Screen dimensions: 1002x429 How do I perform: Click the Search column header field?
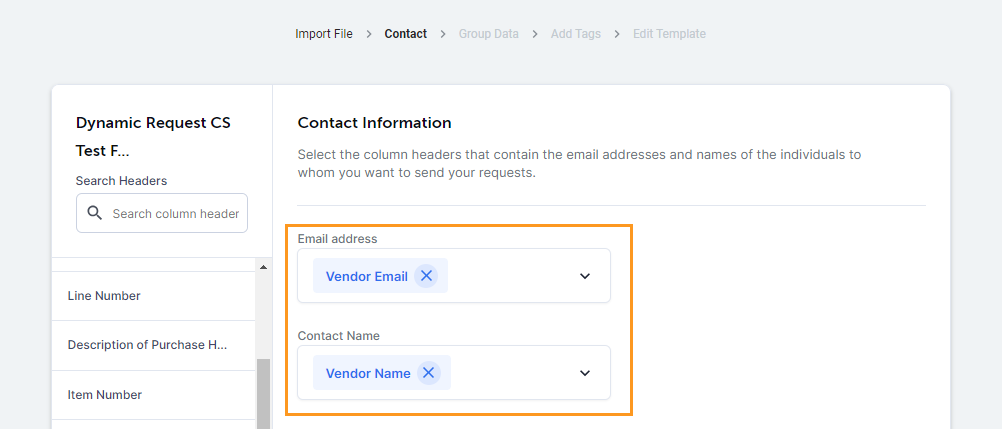(x=175, y=213)
